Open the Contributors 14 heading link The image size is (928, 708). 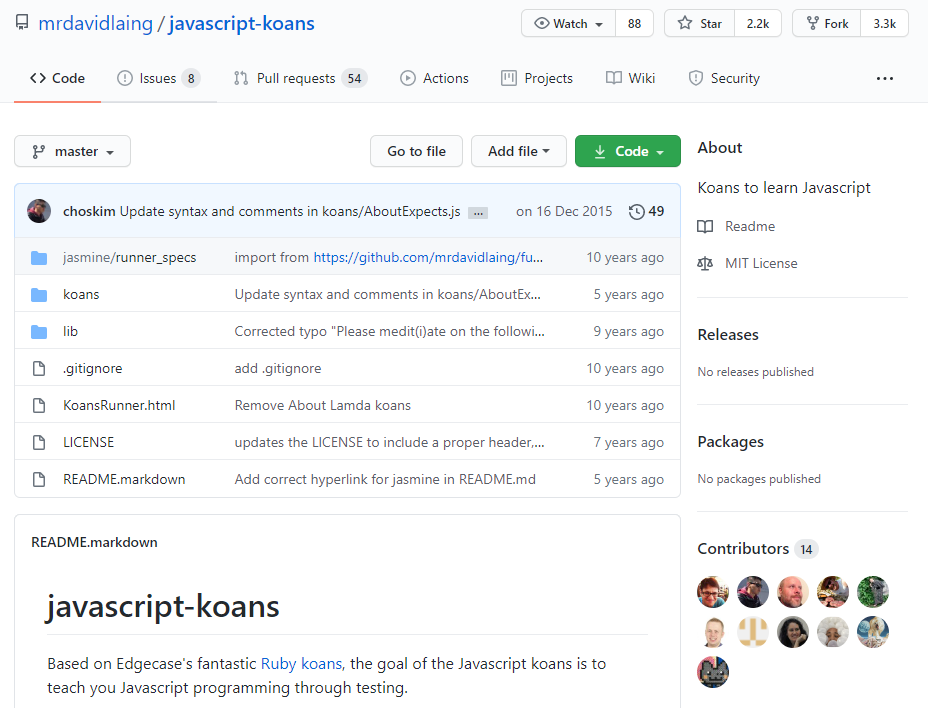coord(758,549)
